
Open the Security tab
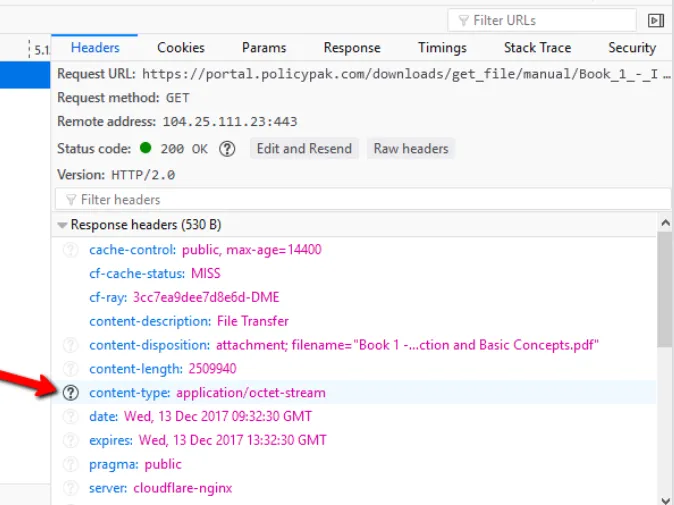point(632,48)
